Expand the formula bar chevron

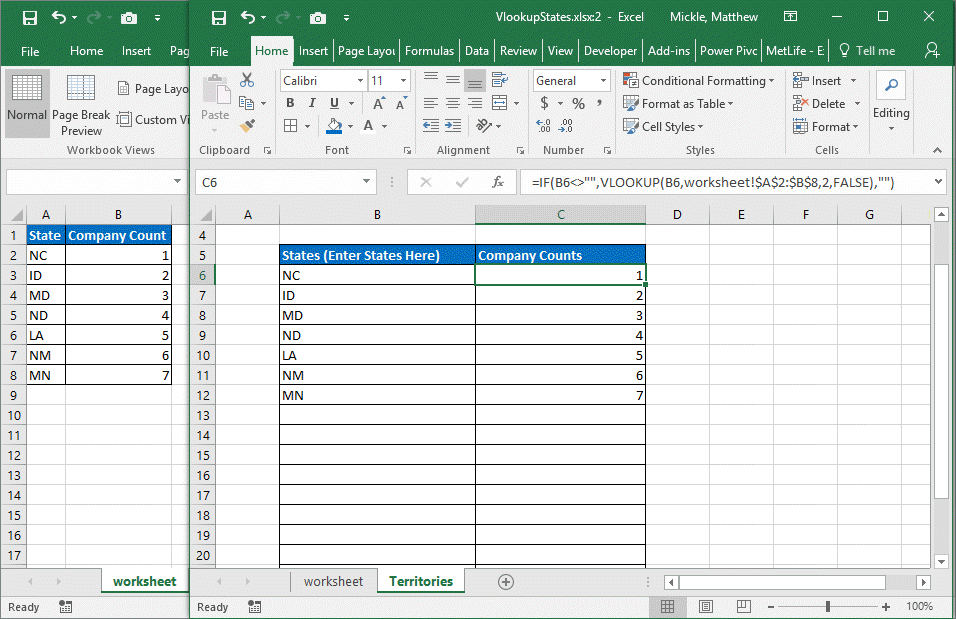939,181
